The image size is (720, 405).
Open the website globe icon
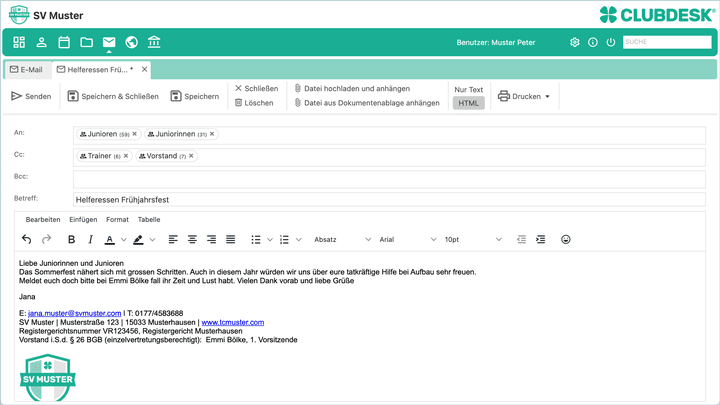click(131, 42)
